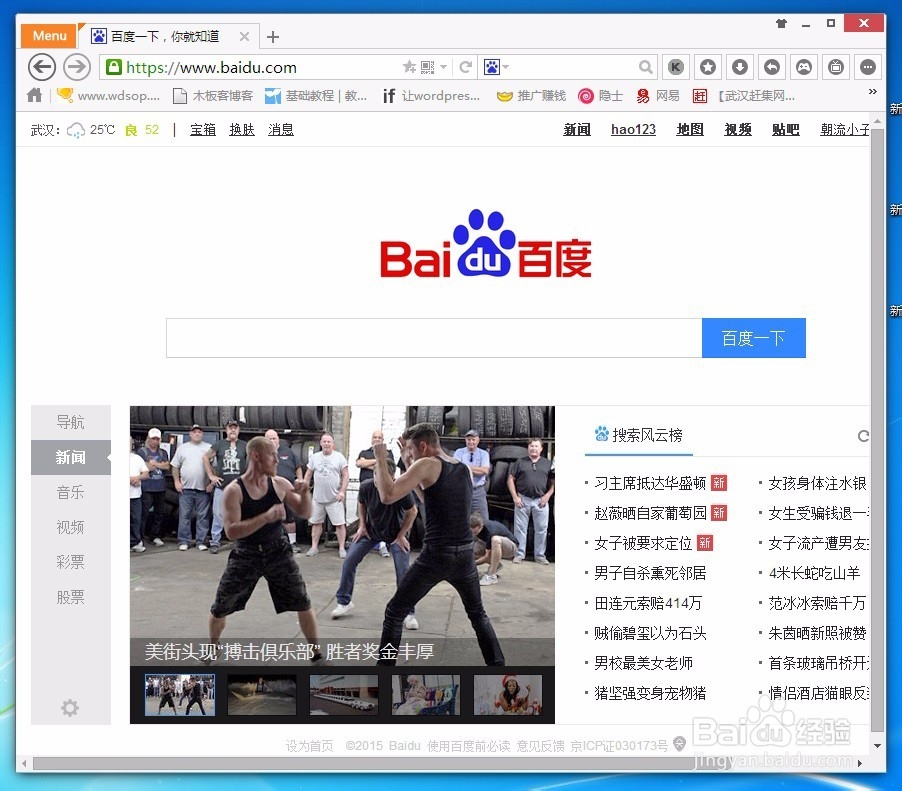The image size is (902, 791).
Task: Click the home icon in bookmarks bar
Action: 35,95
